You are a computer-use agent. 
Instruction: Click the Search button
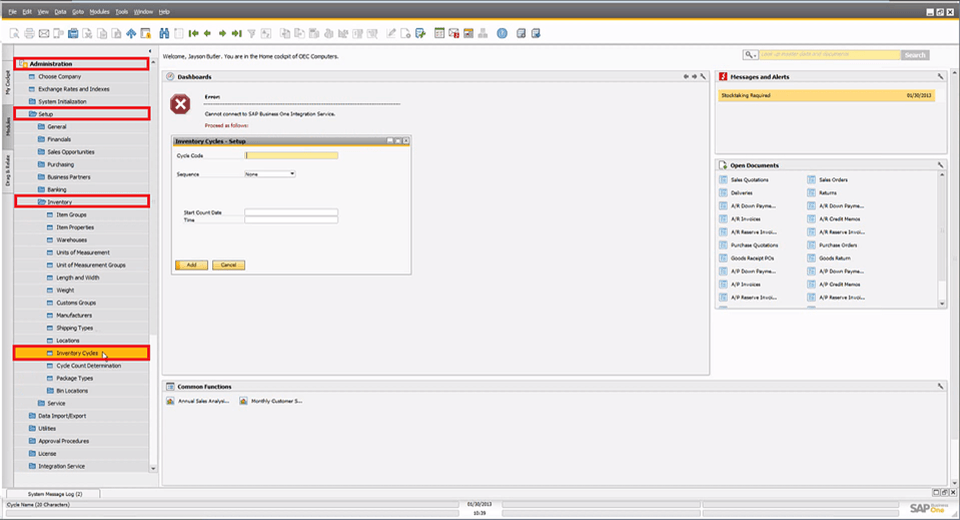point(915,55)
